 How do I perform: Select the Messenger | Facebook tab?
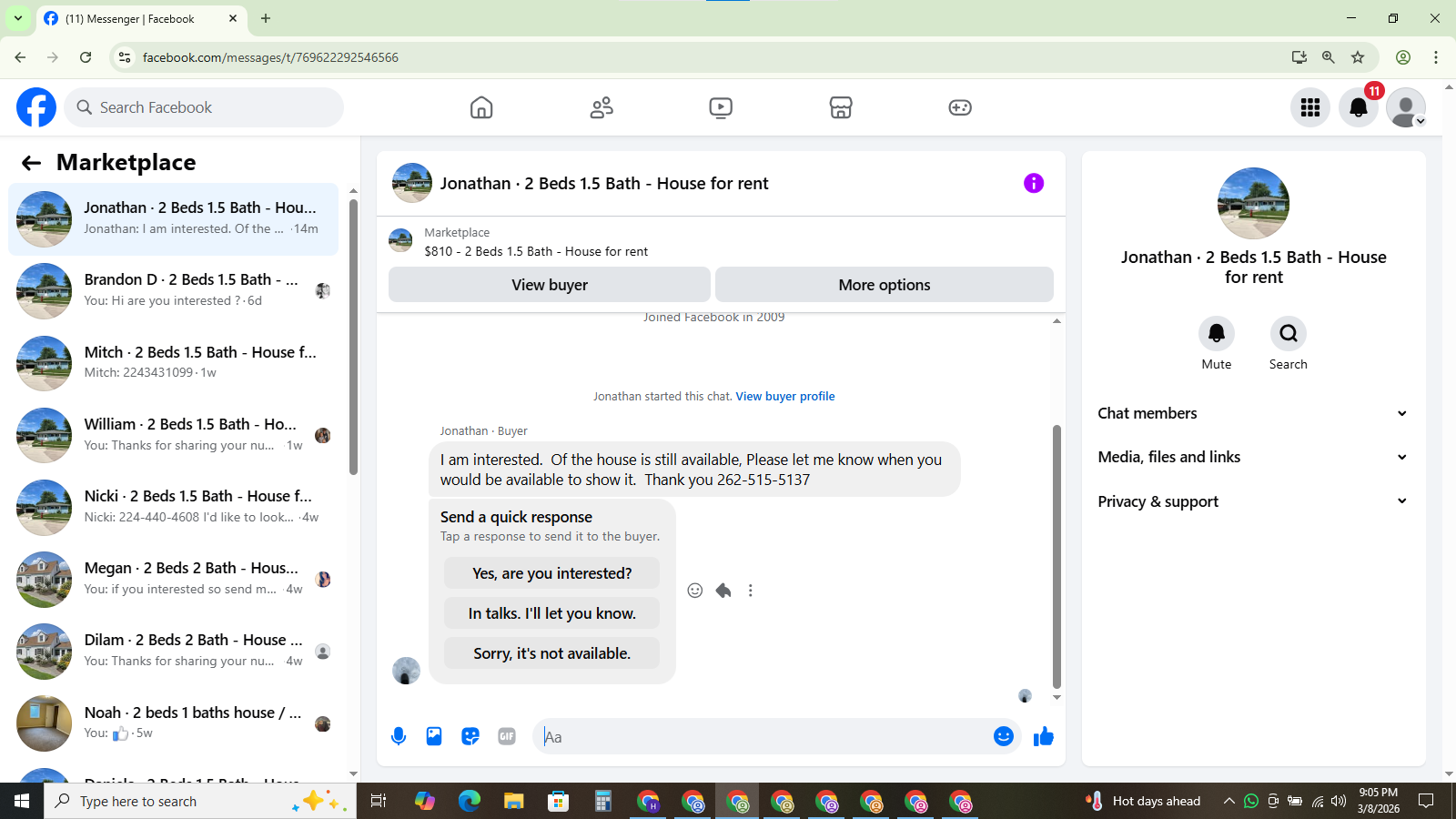click(141, 18)
